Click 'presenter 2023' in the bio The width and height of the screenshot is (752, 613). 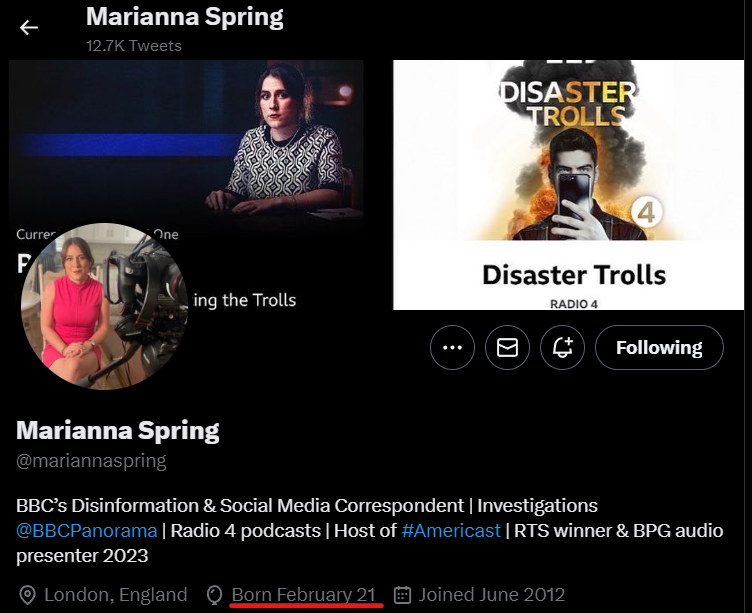point(82,556)
